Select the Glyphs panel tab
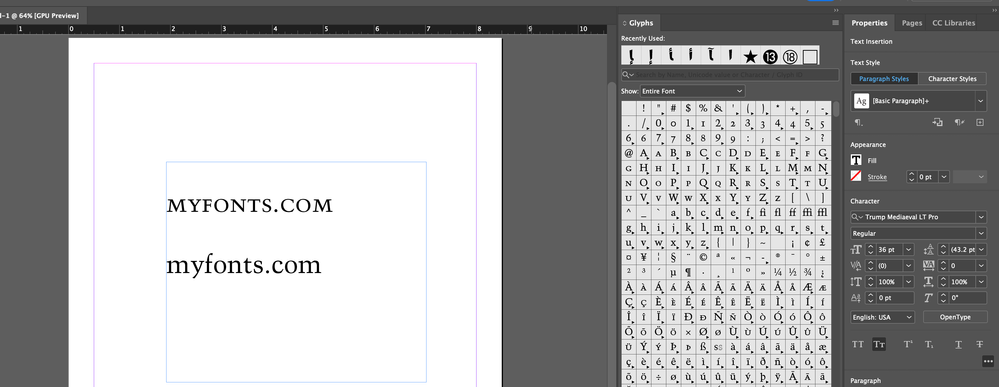The image size is (999, 387). (641, 23)
